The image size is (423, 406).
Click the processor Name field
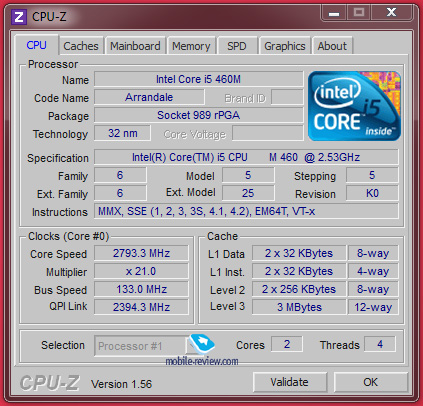click(x=199, y=79)
